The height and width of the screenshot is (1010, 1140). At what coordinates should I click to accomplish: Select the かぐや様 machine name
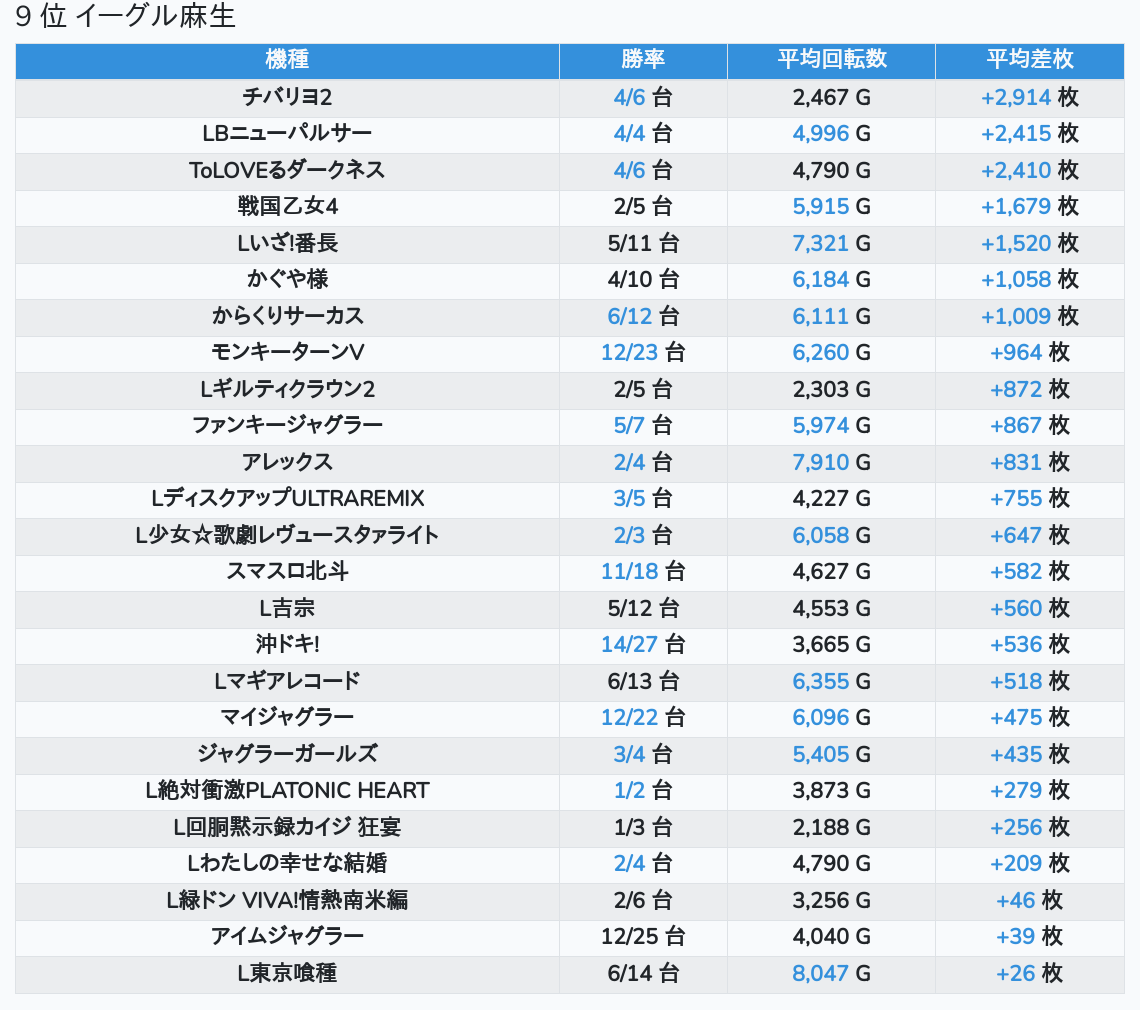[287, 279]
